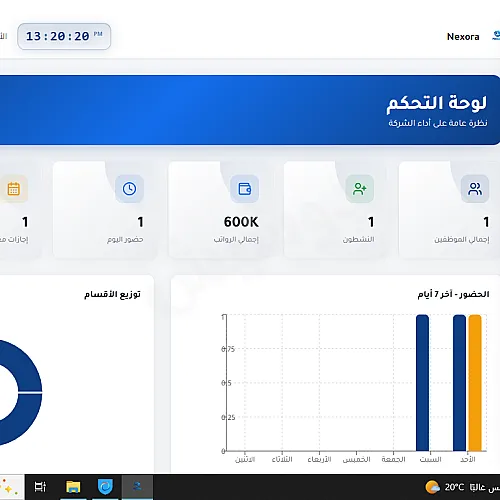Select the Nexora app taskbar icon

[137, 487]
